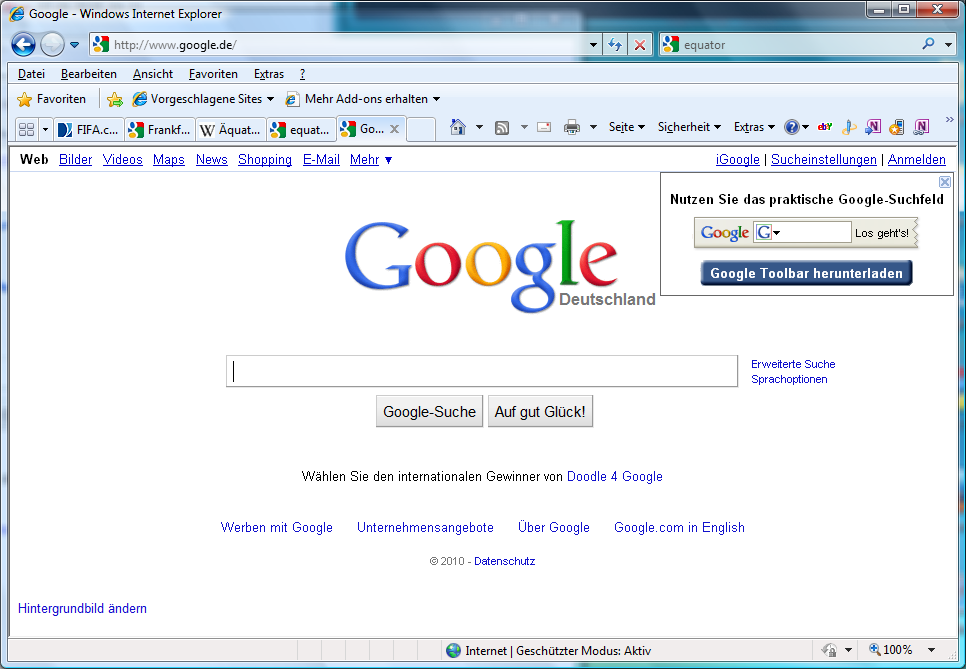
Task: Click the printer icon in the toolbar
Action: click(x=572, y=127)
